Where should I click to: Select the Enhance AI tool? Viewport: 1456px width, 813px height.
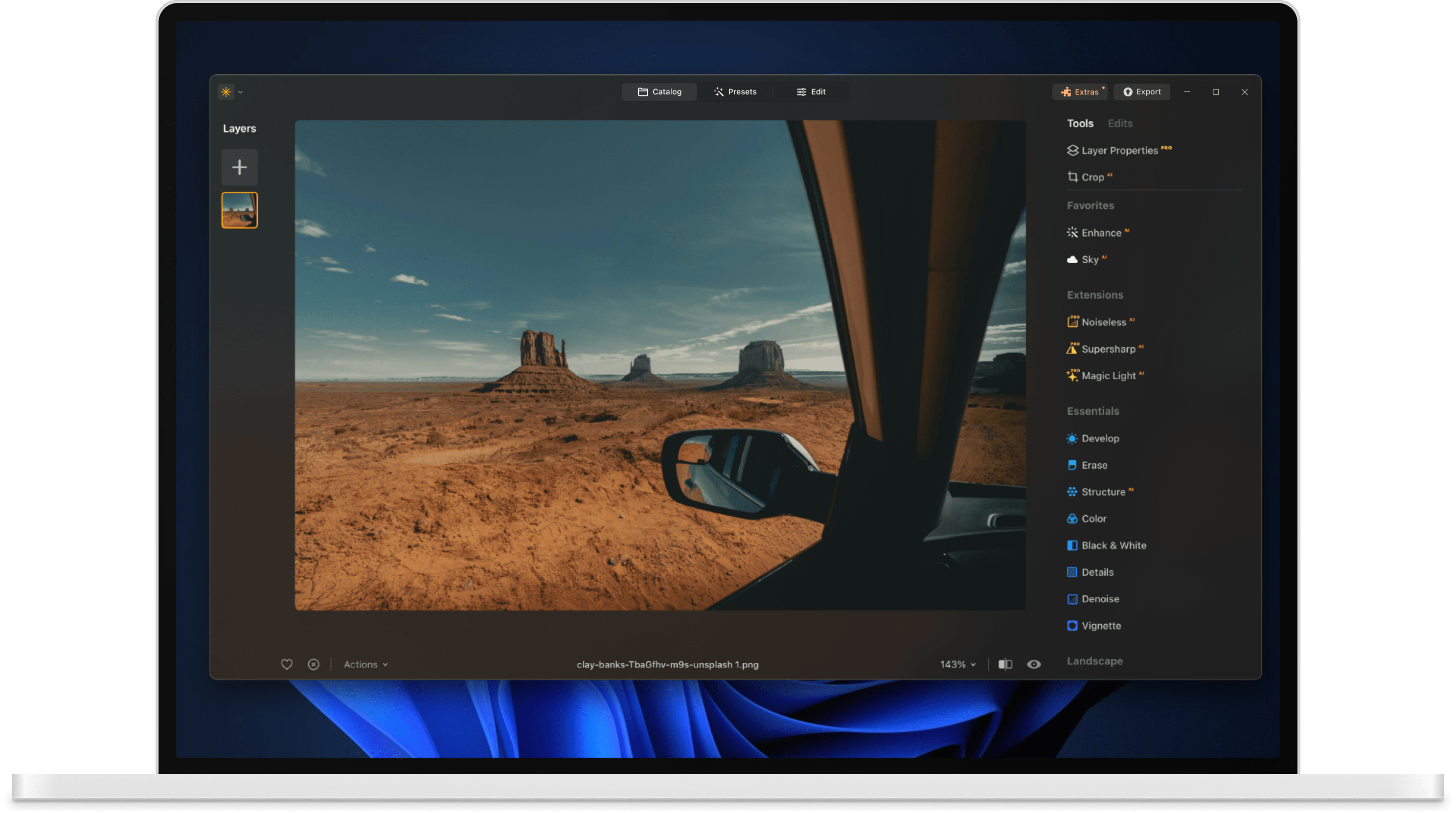pyautogui.click(x=1101, y=232)
